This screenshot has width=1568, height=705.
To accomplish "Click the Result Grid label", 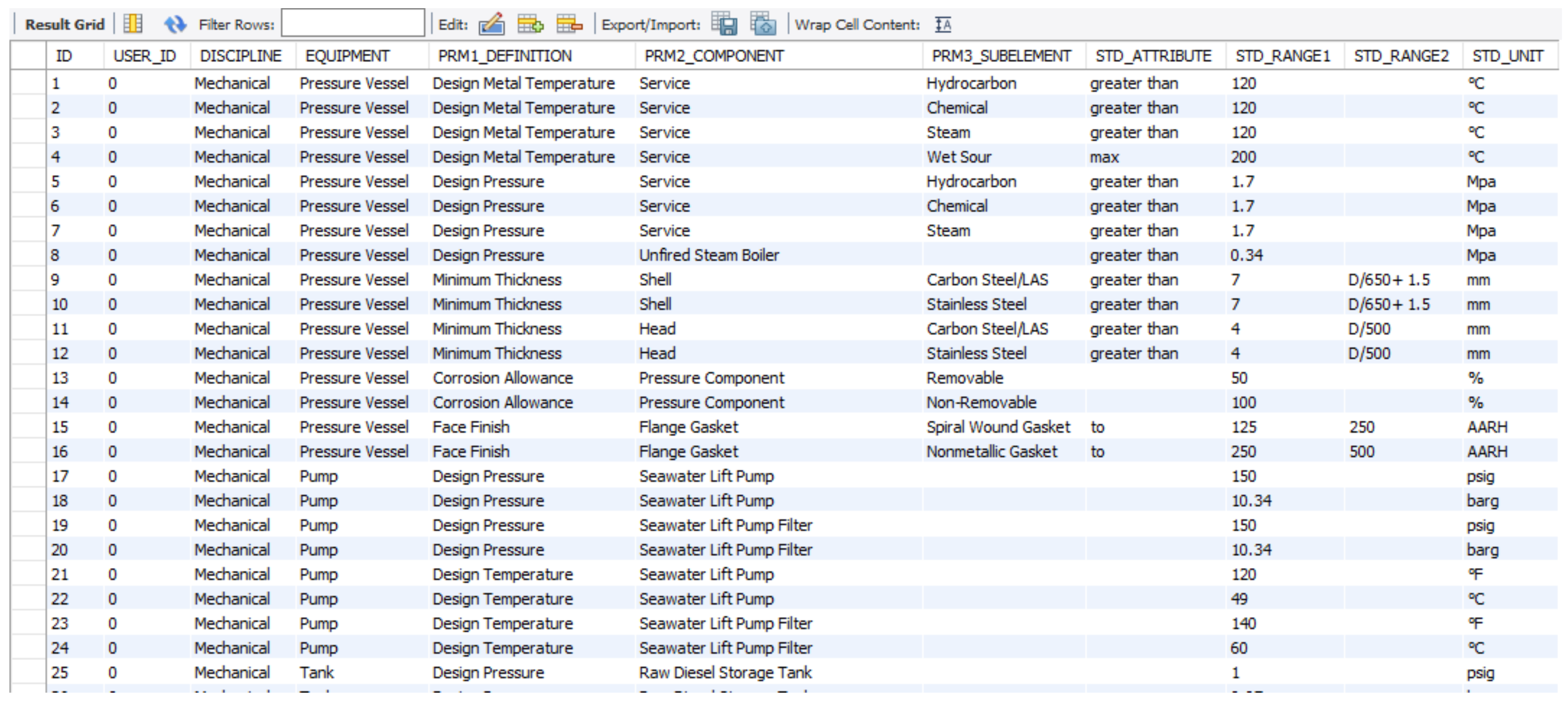I will (64, 24).
